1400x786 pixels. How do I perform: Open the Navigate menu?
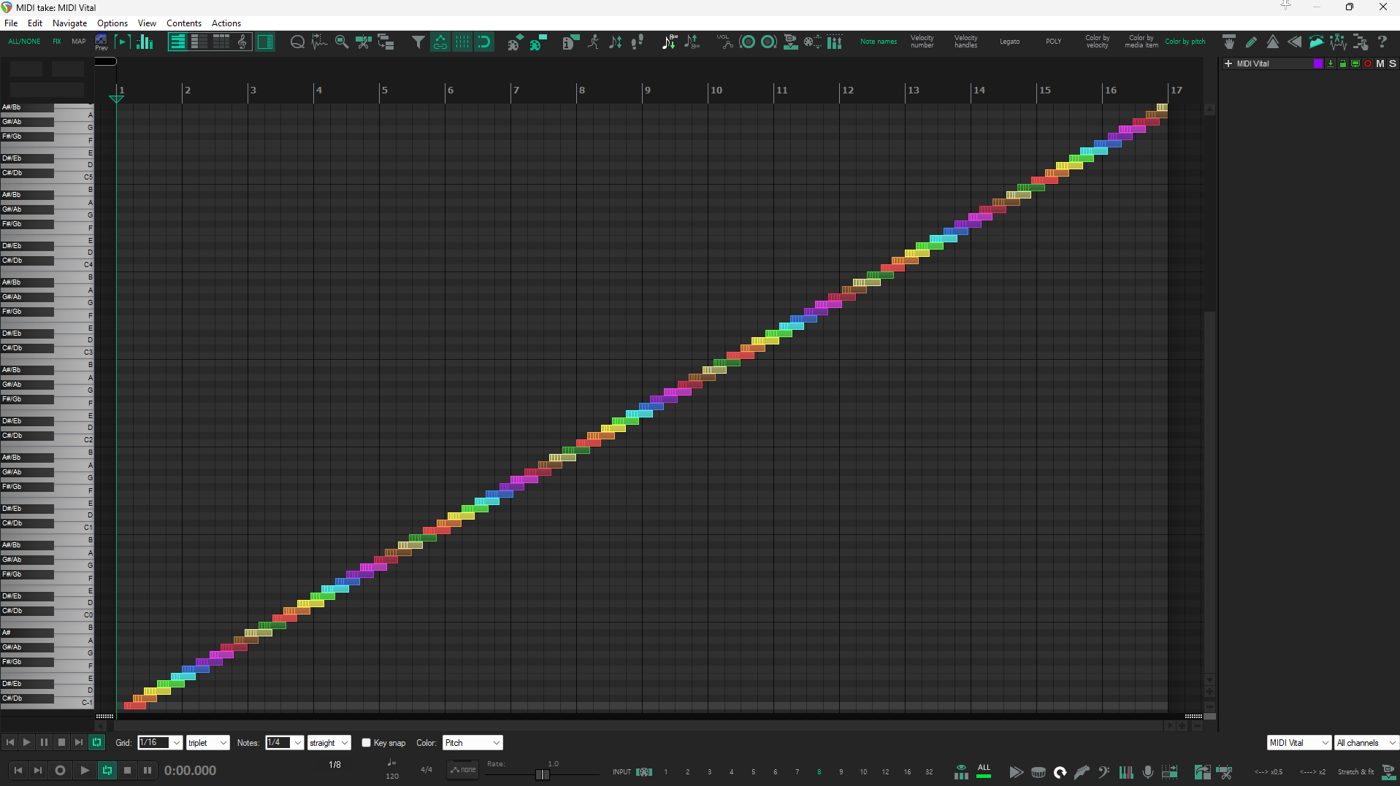click(x=70, y=23)
